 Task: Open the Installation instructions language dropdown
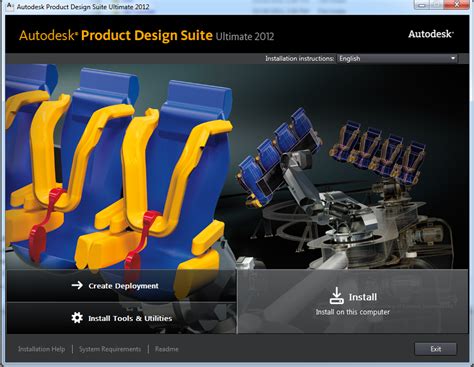[397, 58]
